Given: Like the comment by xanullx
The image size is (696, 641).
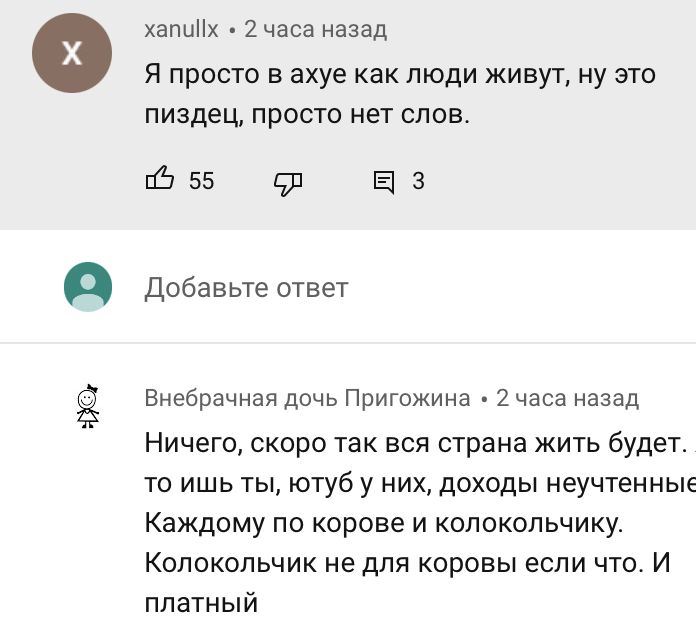Looking at the screenshot, I should [x=160, y=180].
